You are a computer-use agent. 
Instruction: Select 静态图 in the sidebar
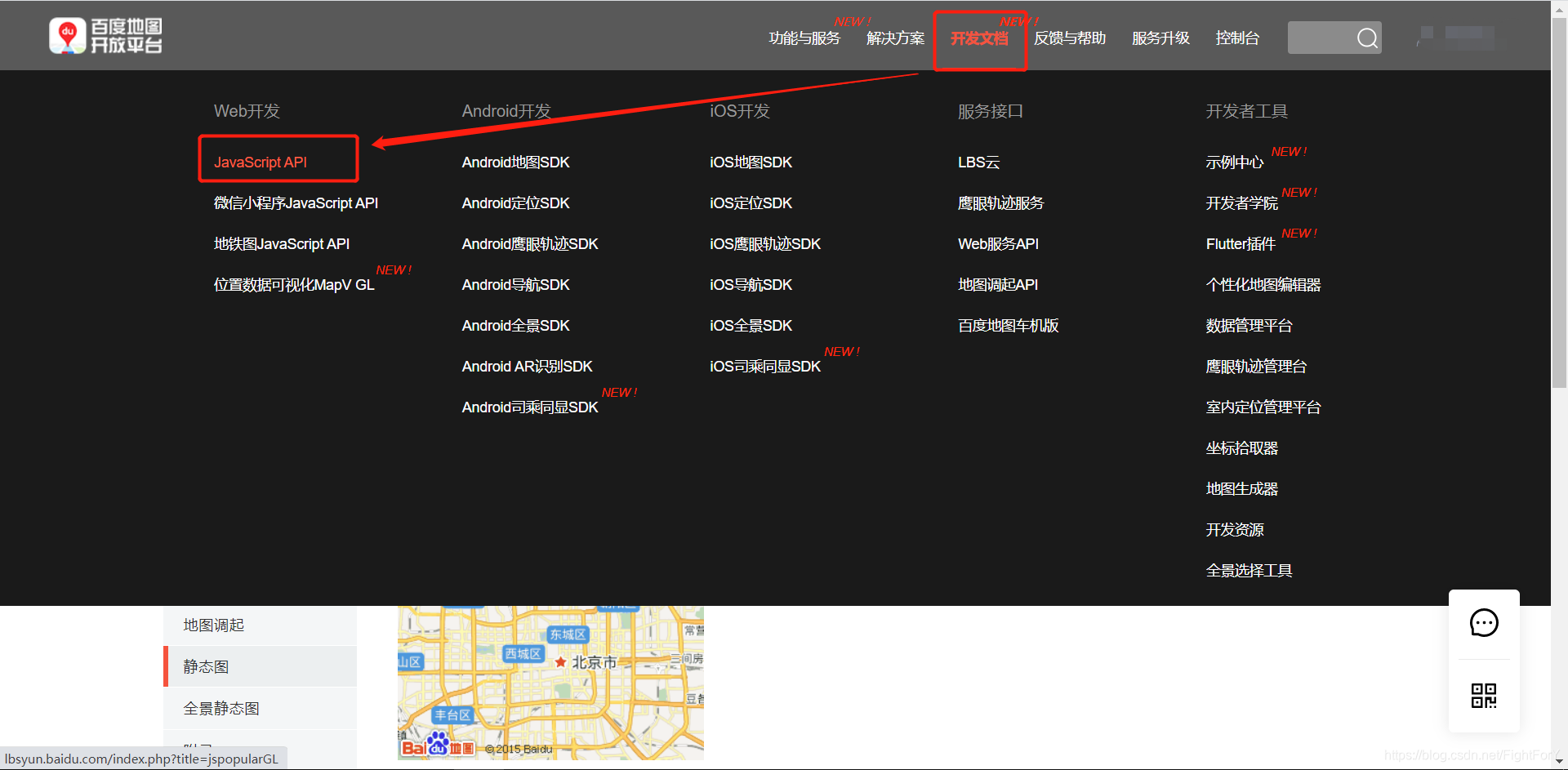pos(260,667)
